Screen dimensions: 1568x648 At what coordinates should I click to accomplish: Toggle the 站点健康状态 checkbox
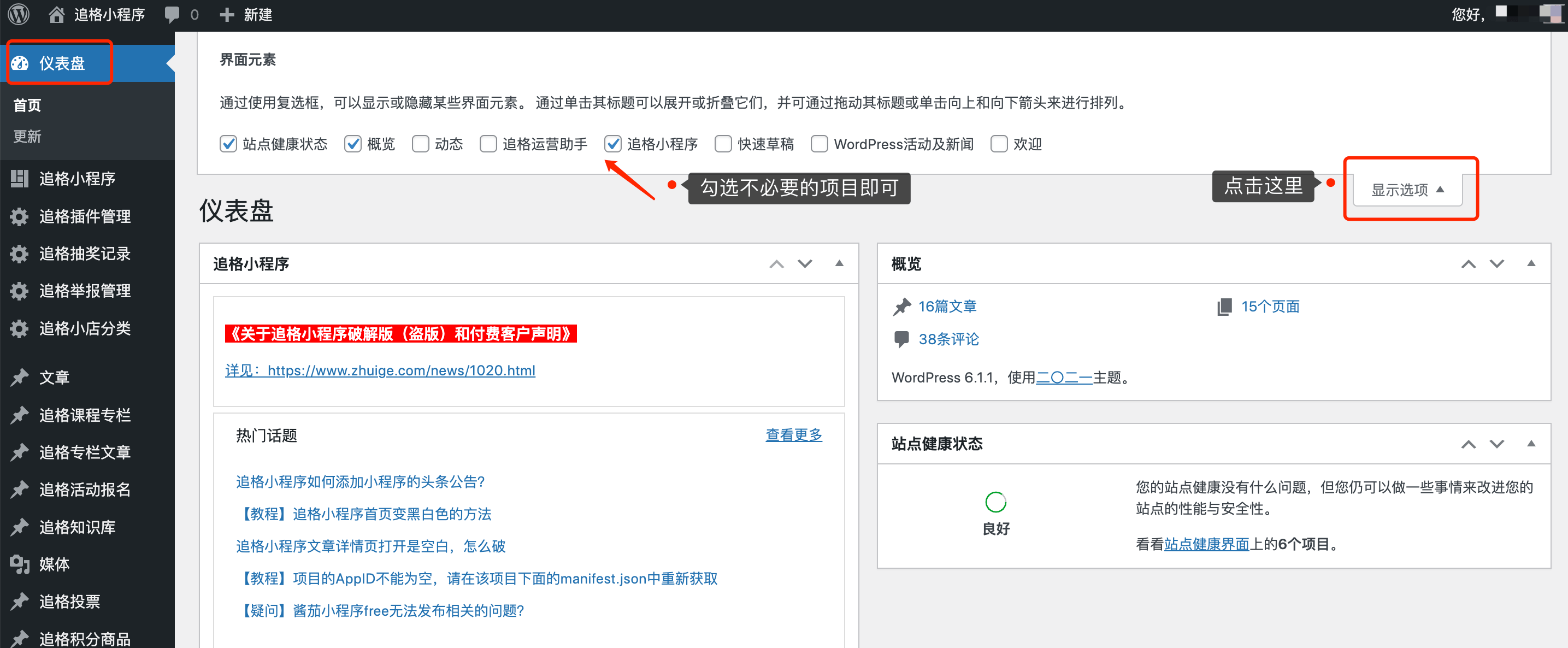[228, 144]
